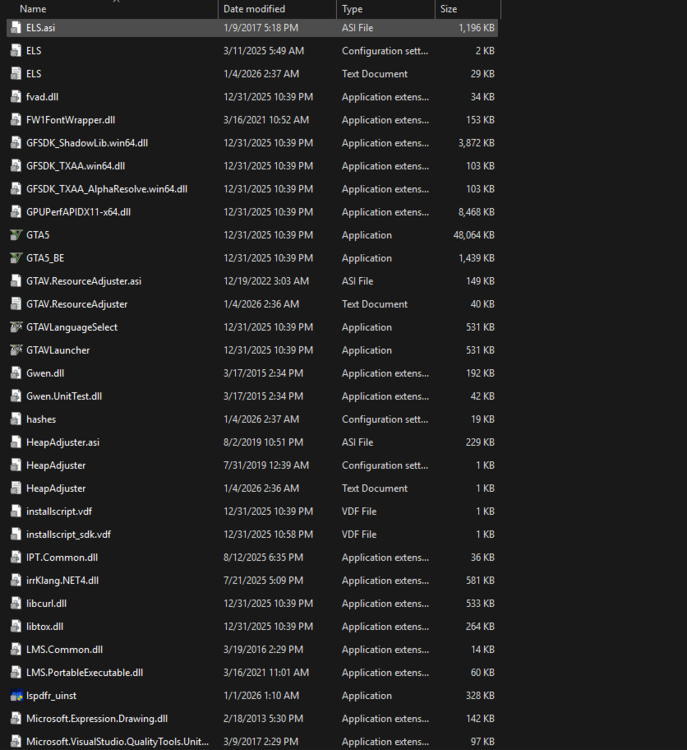
Task: Click the GTA5 application icon
Action: [16, 235]
